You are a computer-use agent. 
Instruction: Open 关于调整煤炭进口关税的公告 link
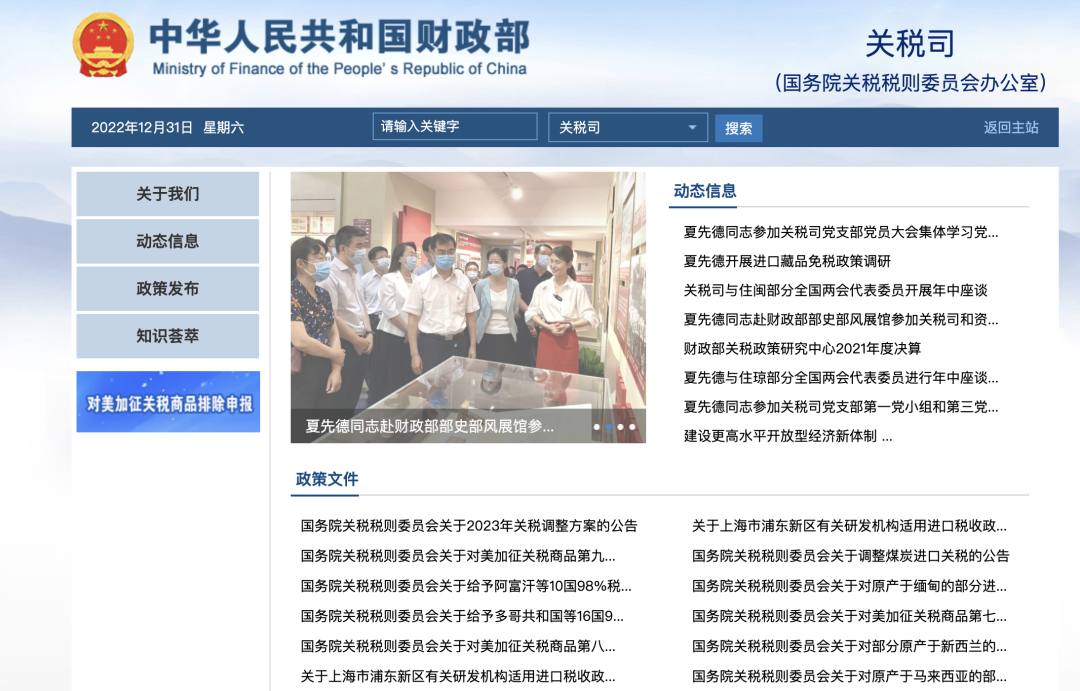[x=850, y=556]
